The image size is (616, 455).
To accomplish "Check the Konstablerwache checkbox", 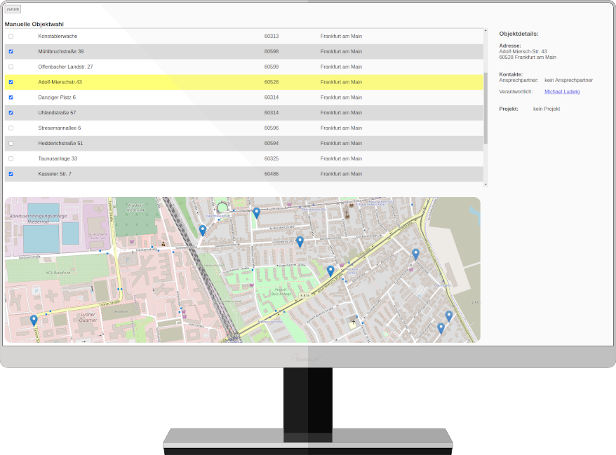I will pyautogui.click(x=11, y=36).
